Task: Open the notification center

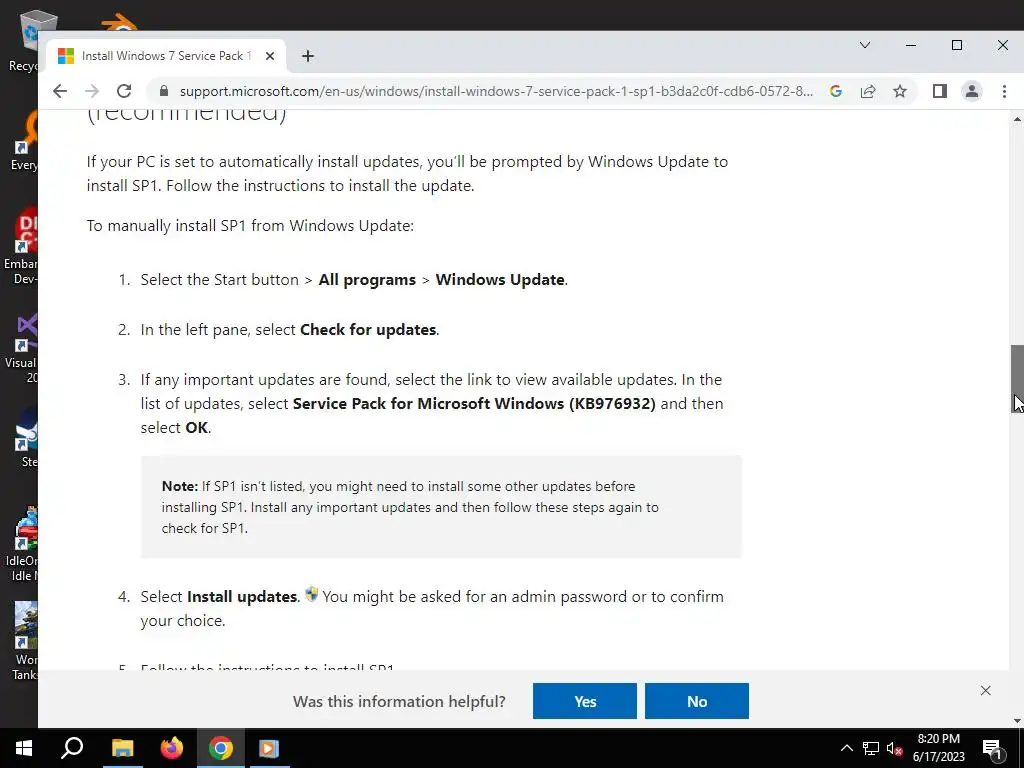Action: coord(992,748)
